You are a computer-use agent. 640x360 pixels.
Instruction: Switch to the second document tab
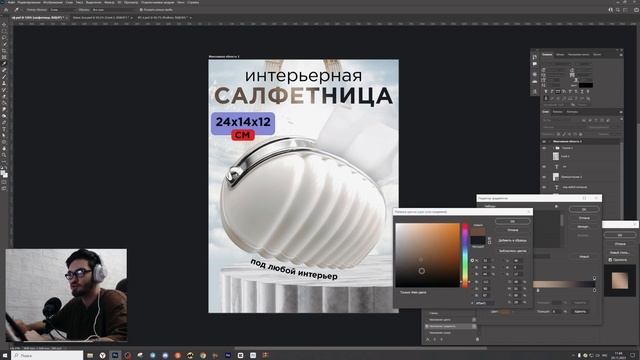(101, 18)
